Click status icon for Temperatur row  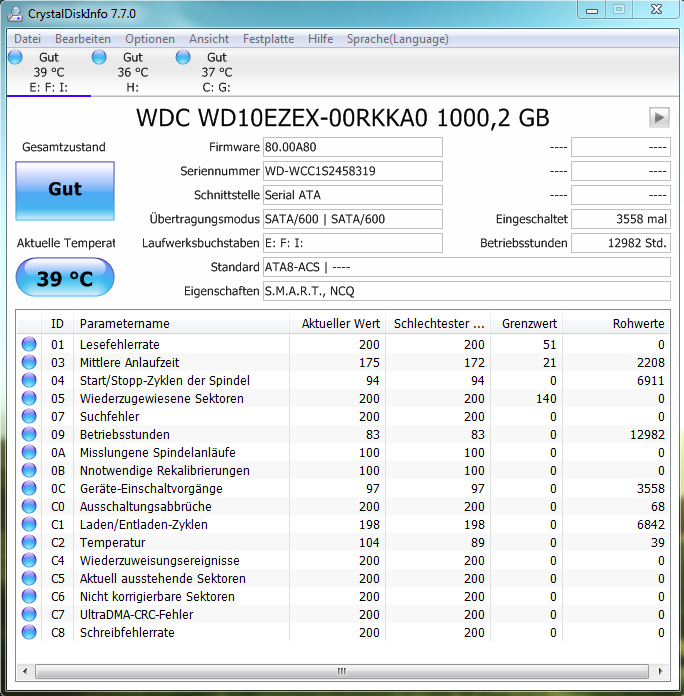(29, 542)
